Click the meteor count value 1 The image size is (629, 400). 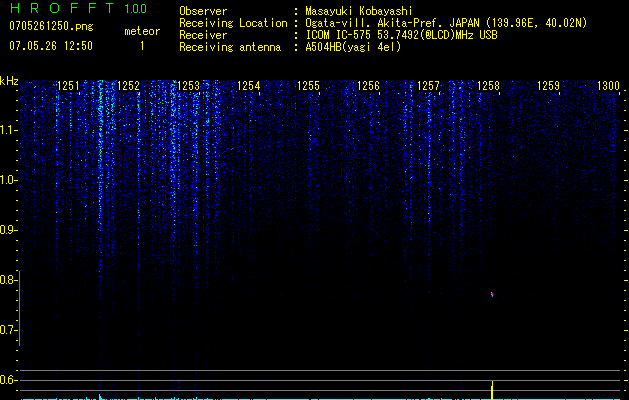142,46
